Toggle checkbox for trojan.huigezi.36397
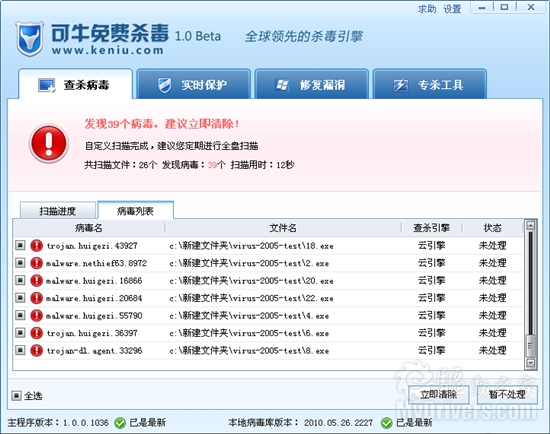Image resolution: width=550 pixels, height=434 pixels. (20, 333)
